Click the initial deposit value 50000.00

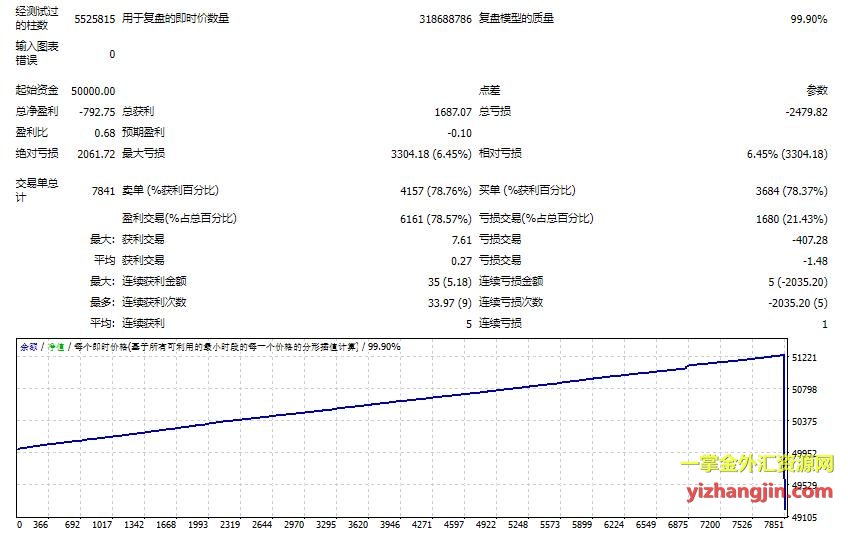click(x=93, y=91)
